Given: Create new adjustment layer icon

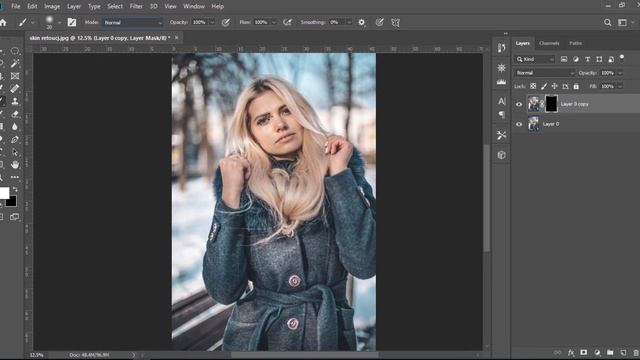Looking at the screenshot, I should (597, 352).
